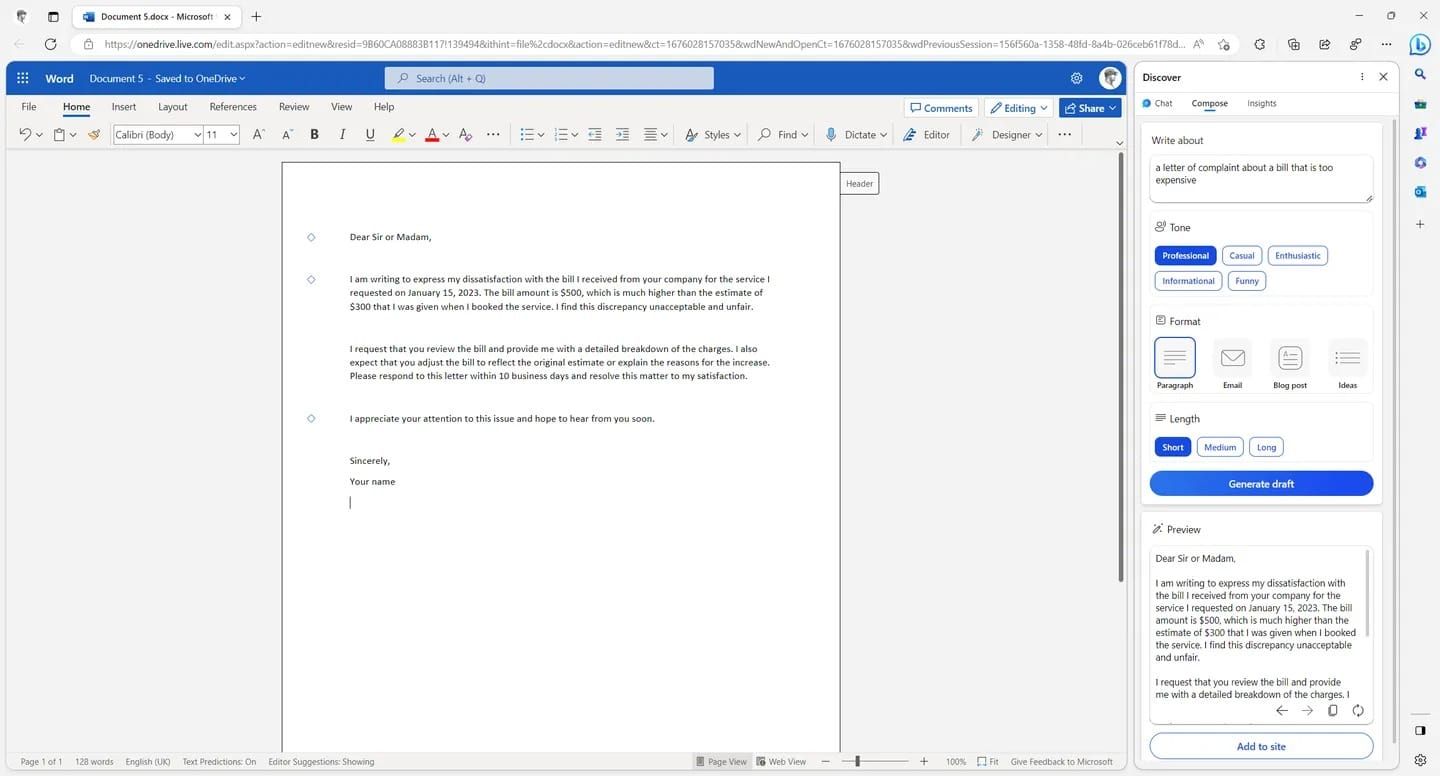Open the Word app launcher grid
Screen dimensions: 1440x776
23,78
